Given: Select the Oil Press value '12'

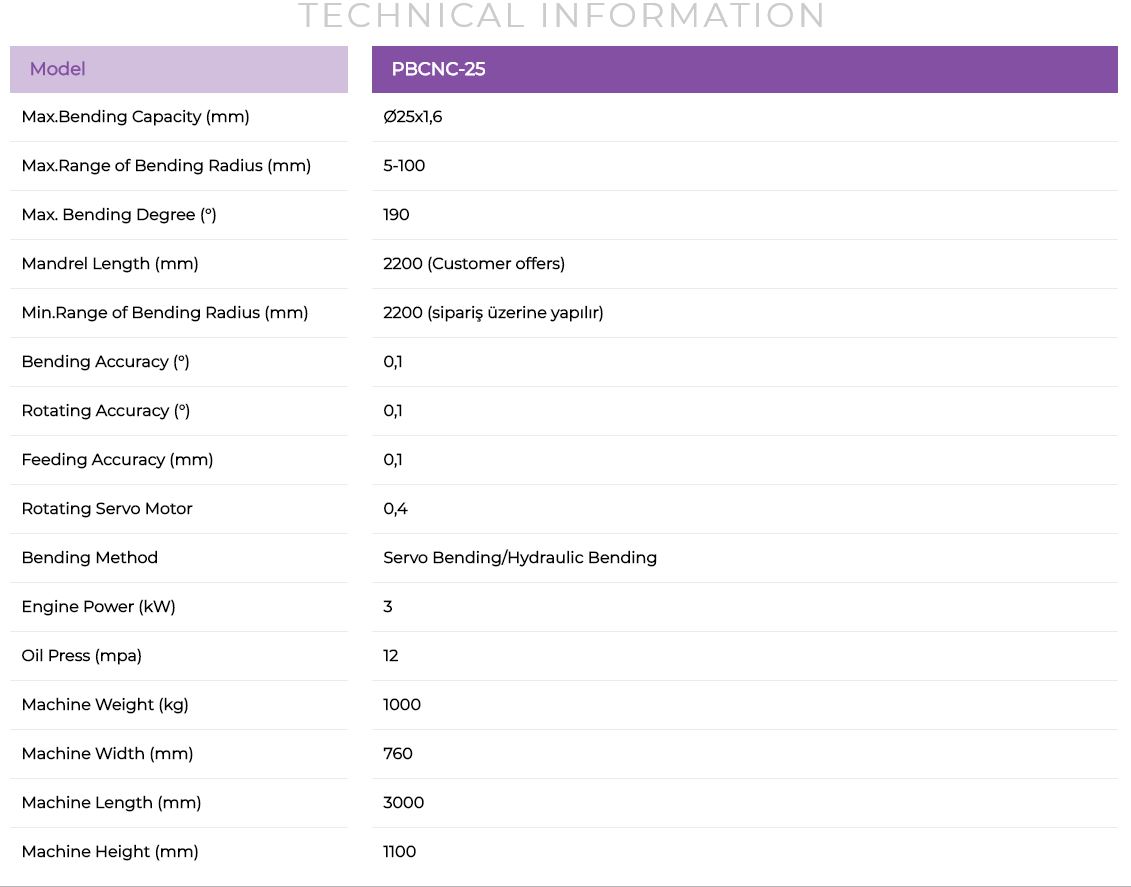Looking at the screenshot, I should [391, 656].
